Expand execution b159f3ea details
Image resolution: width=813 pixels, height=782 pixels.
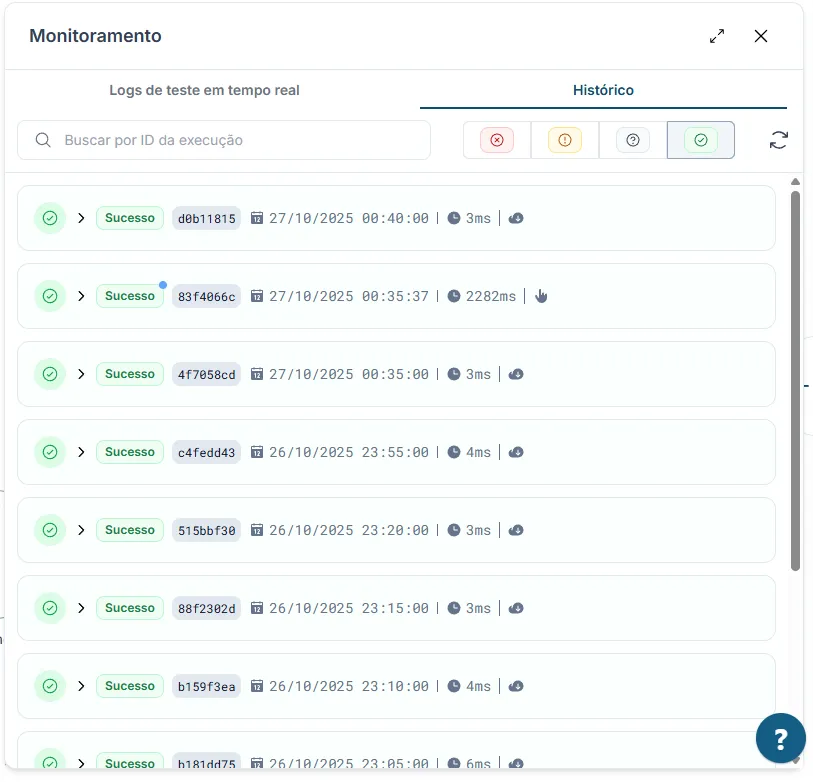[81, 686]
